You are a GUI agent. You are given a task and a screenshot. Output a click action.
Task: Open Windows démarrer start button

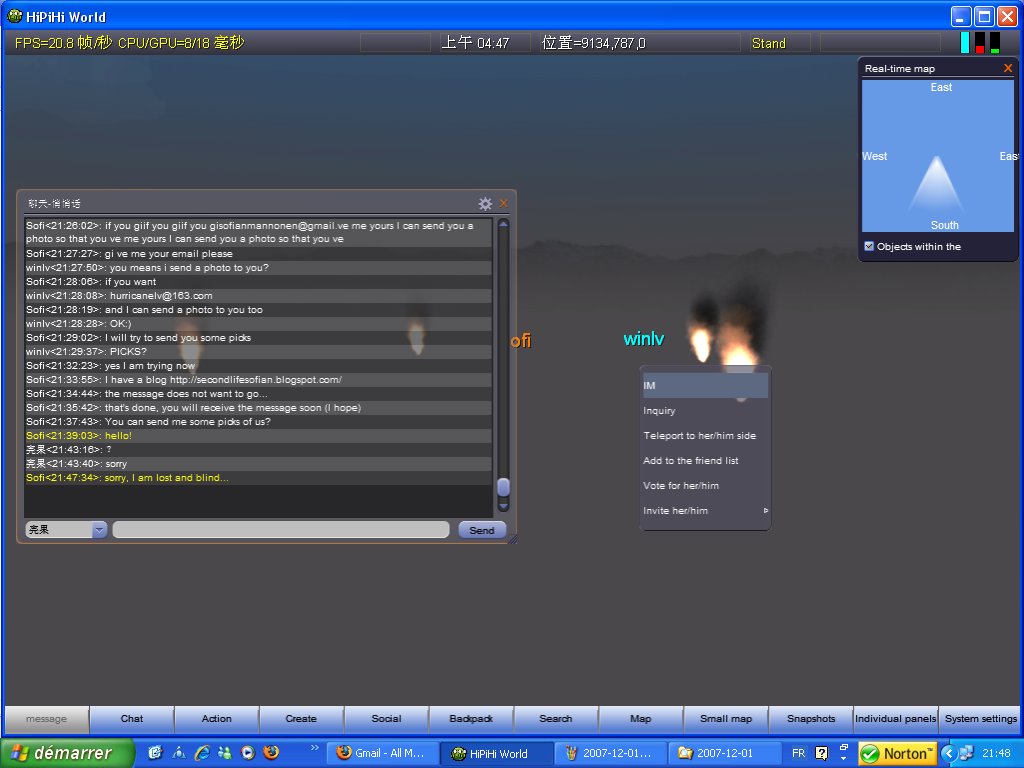(67, 753)
